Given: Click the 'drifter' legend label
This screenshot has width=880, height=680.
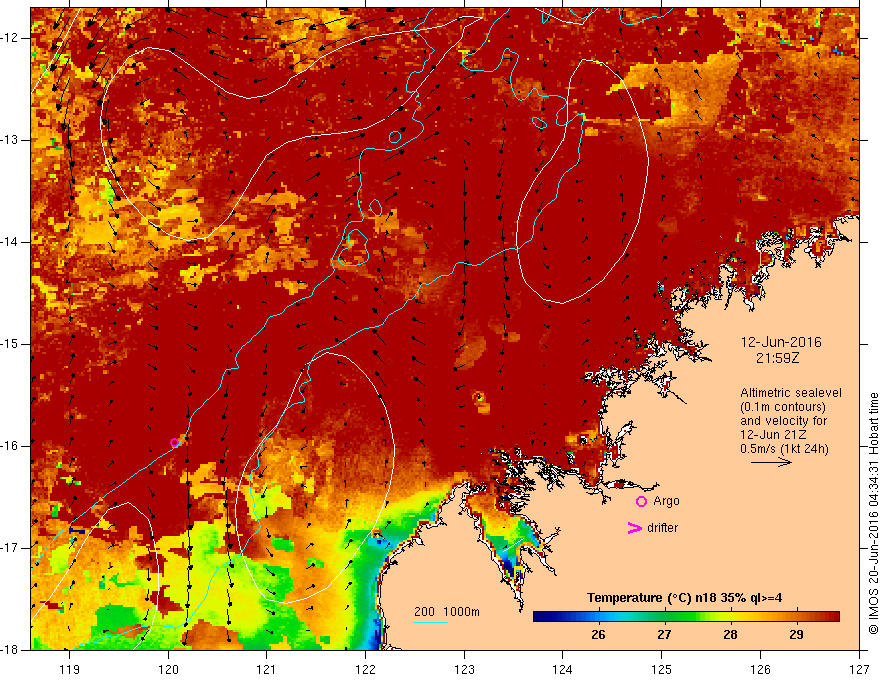Looking at the screenshot, I should click(x=662, y=528).
